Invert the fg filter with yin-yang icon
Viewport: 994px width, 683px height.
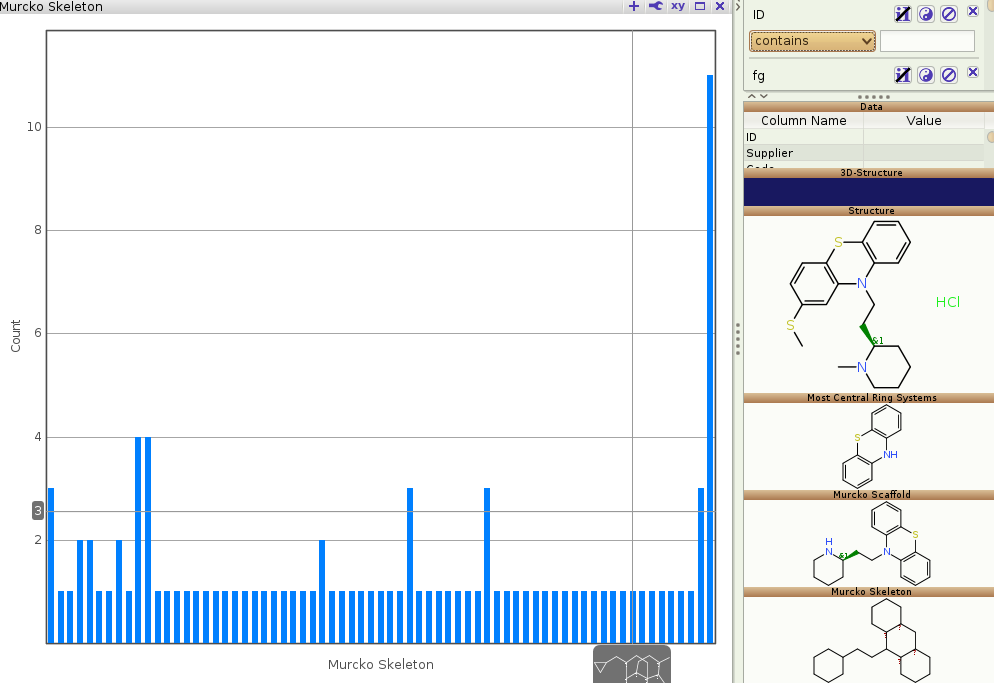coord(926,75)
